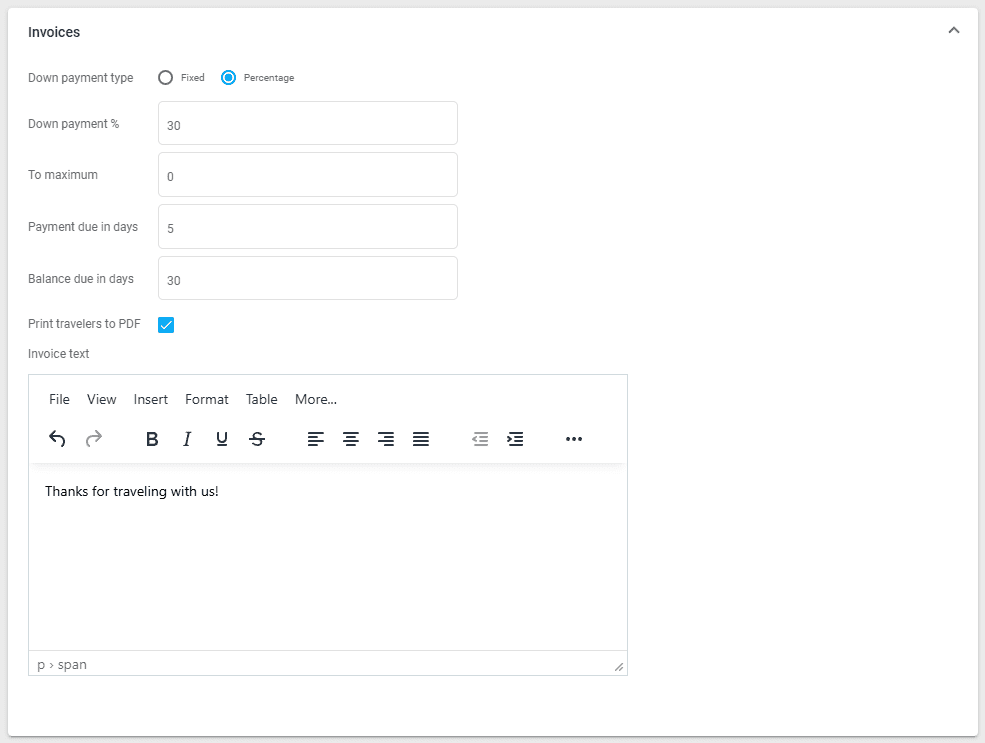The width and height of the screenshot is (985, 743).
Task: Apply italic formatting
Action: click(187, 439)
